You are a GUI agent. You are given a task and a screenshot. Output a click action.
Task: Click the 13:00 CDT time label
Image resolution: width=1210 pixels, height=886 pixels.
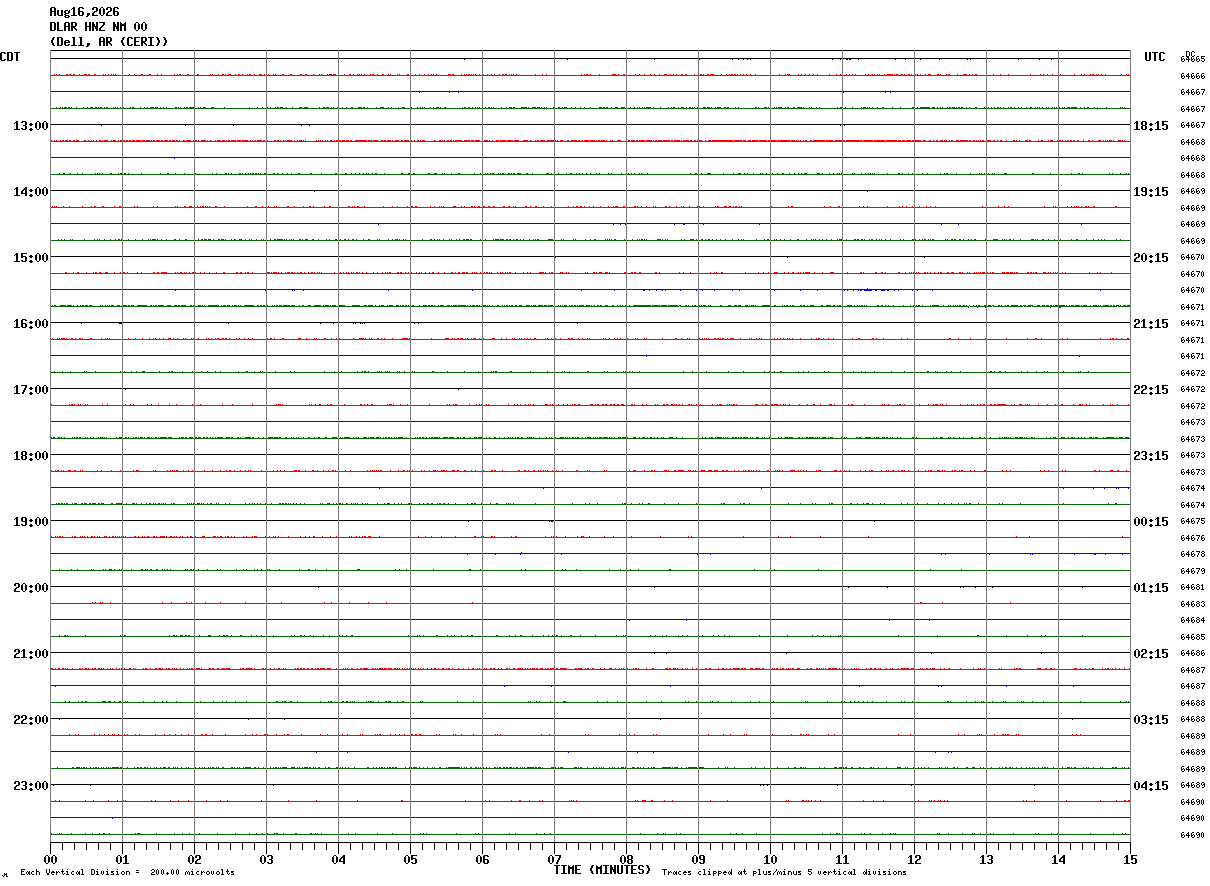31,126
